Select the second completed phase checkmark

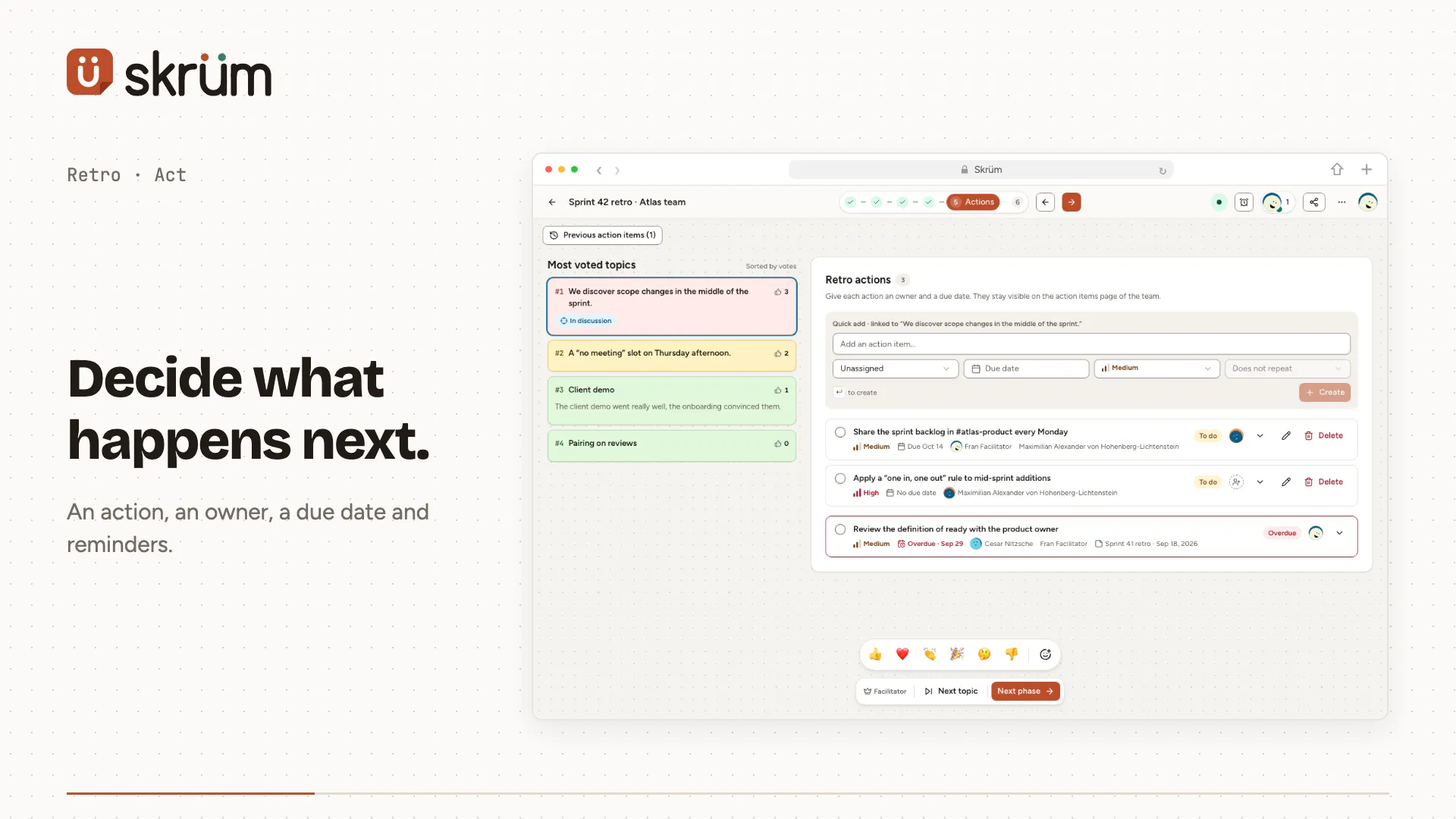(x=876, y=202)
